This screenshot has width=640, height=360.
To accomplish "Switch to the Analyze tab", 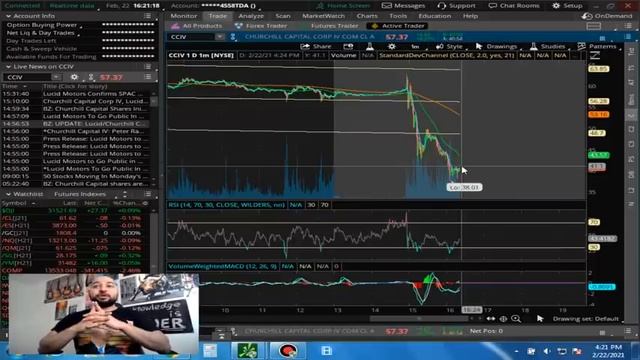I will tap(251, 16).
